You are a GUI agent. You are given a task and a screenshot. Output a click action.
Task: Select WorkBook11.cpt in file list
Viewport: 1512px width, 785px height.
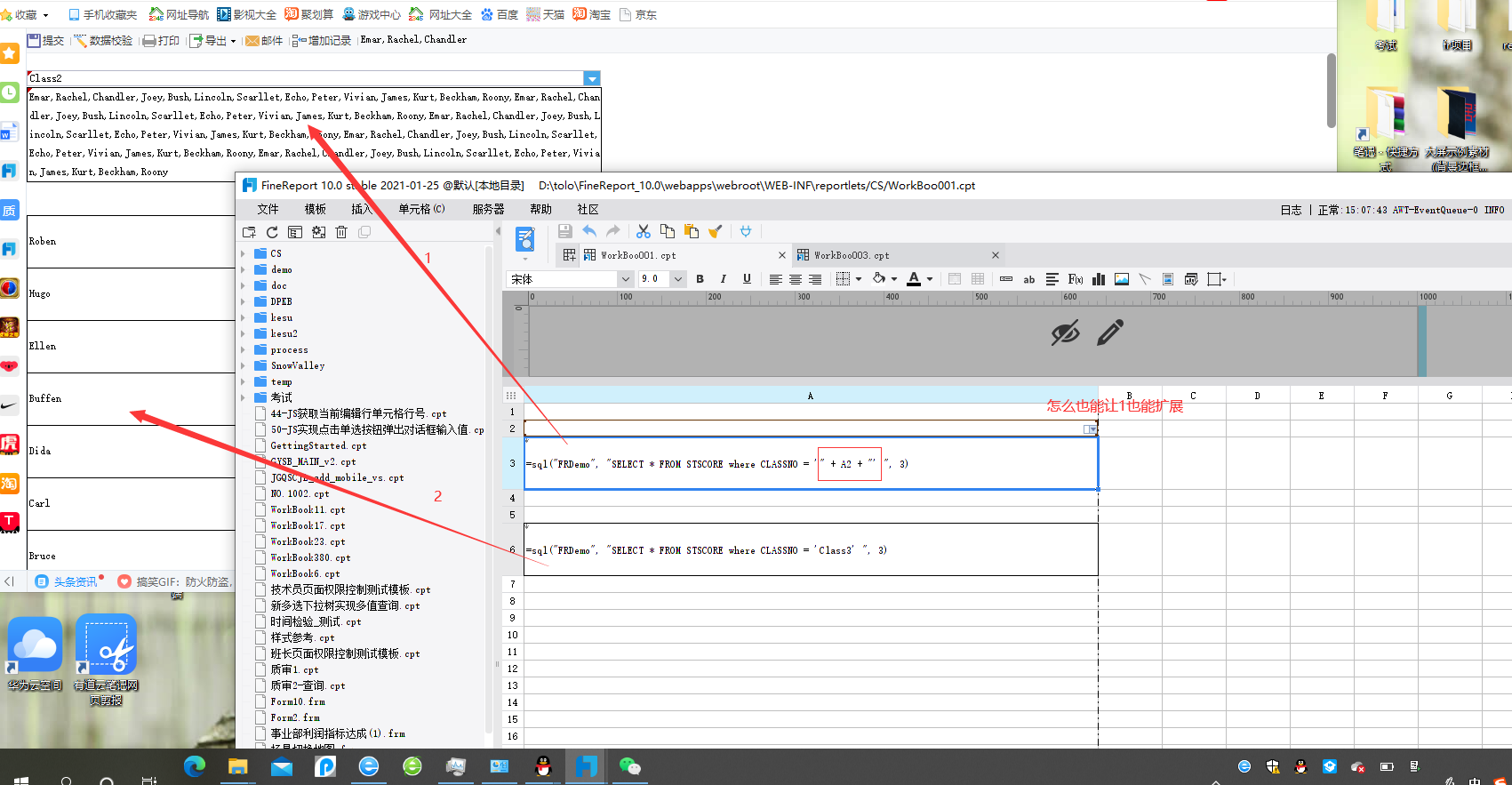[308, 509]
